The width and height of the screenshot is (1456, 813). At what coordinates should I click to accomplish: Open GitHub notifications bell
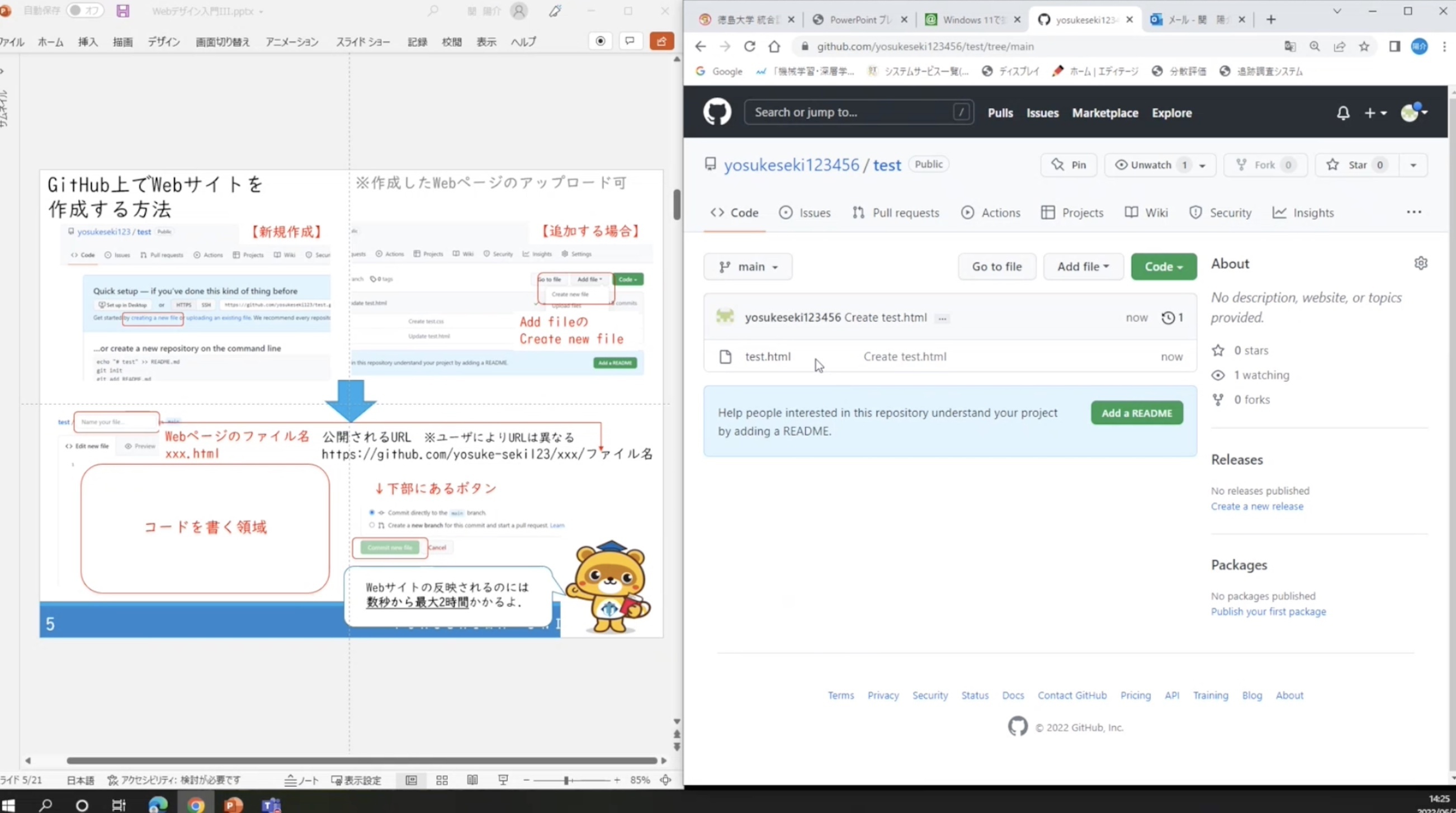pos(1343,113)
